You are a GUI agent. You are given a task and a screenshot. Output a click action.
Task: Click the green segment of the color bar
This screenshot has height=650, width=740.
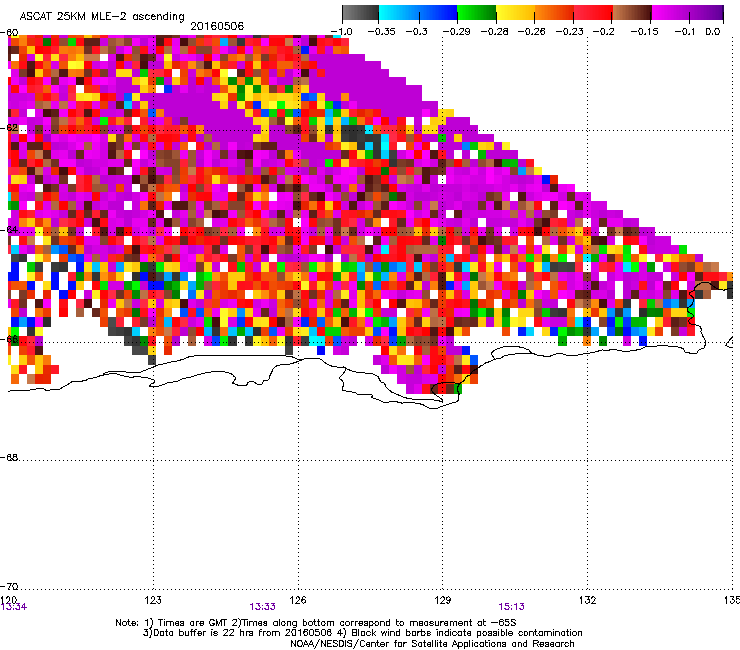pos(477,13)
